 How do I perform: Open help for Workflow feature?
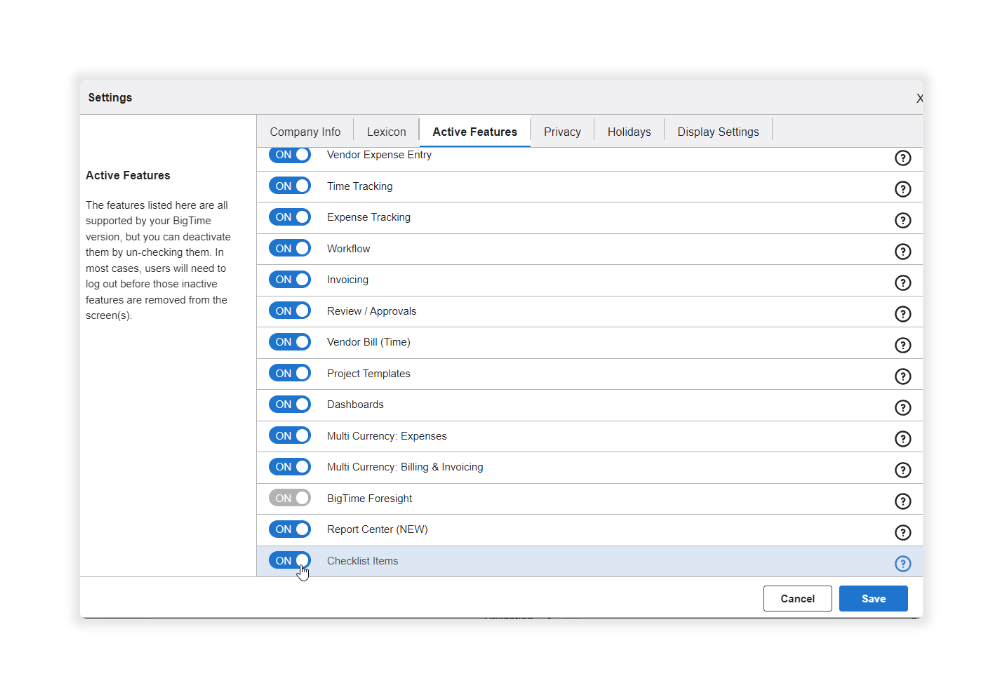click(x=903, y=251)
